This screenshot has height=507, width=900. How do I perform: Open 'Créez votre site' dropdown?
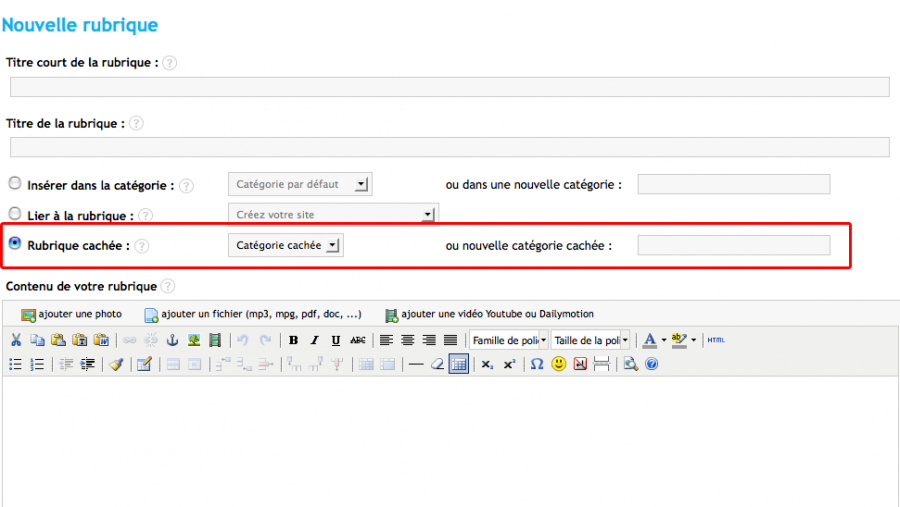(333, 215)
